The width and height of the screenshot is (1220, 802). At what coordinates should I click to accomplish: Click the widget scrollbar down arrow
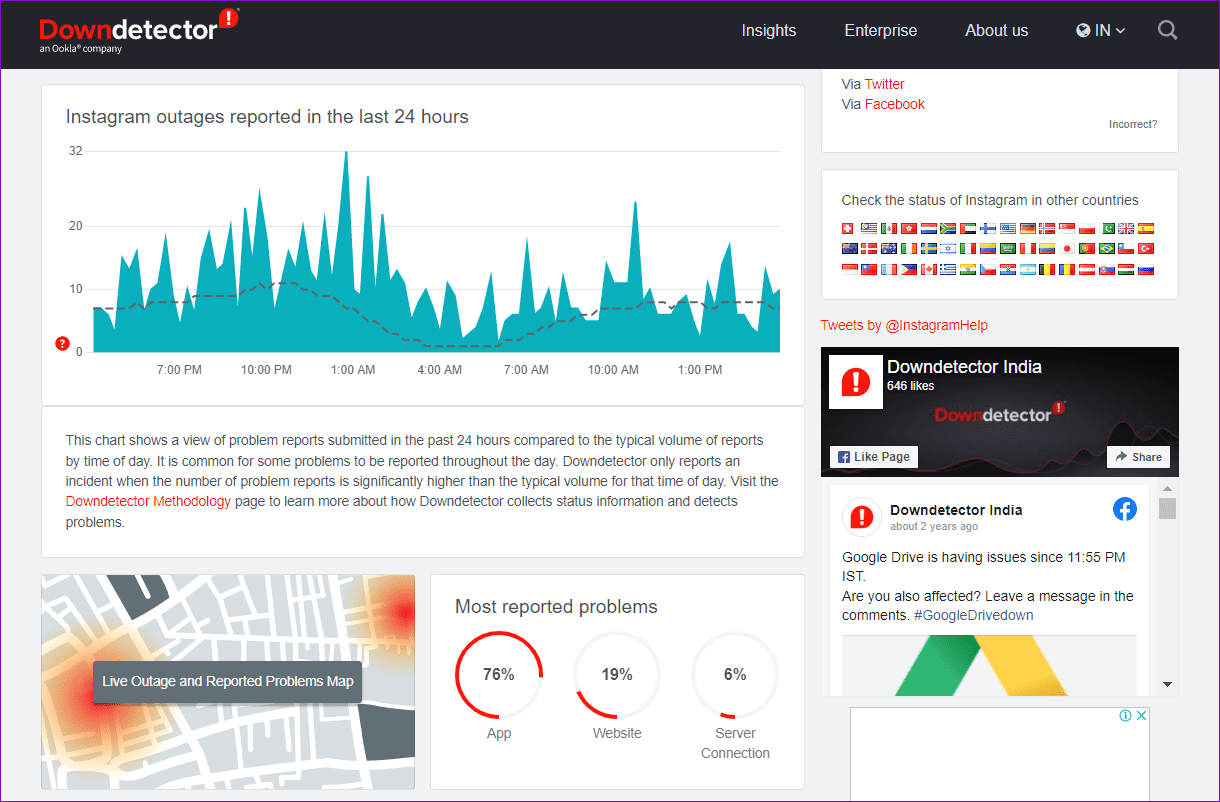click(1167, 684)
